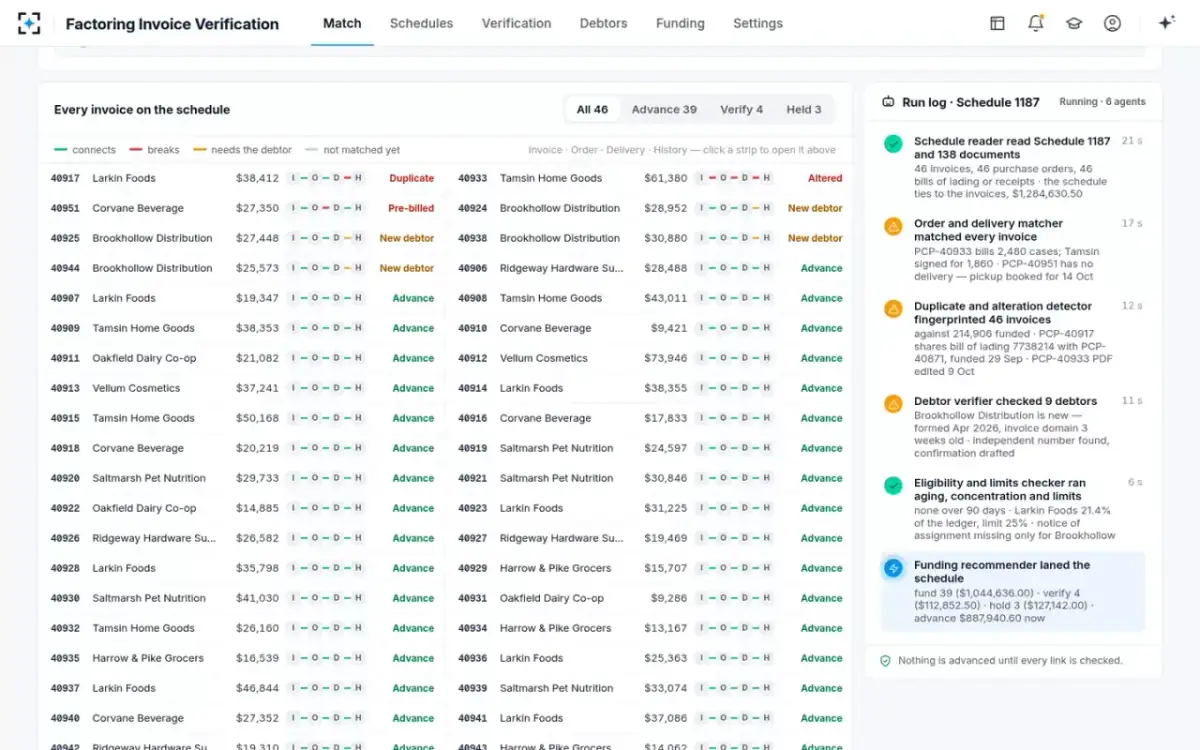This screenshot has width=1200, height=750.
Task: Filter by Verify 4
Action: (741, 110)
